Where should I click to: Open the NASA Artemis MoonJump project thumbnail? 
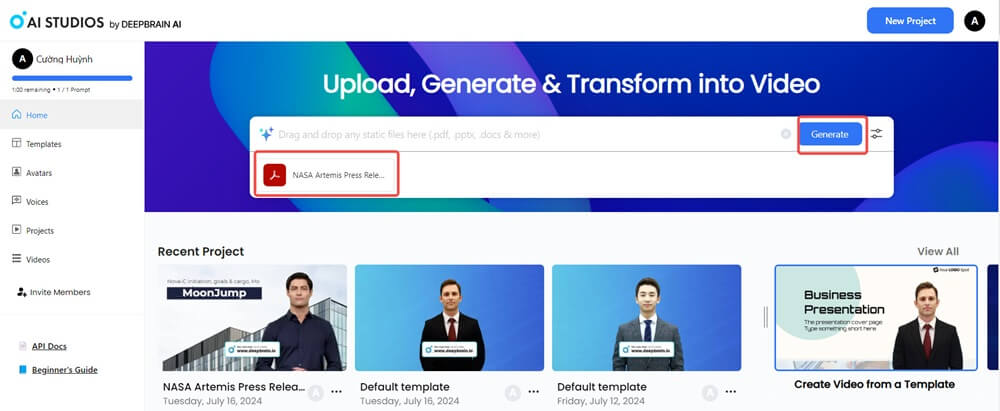point(253,318)
